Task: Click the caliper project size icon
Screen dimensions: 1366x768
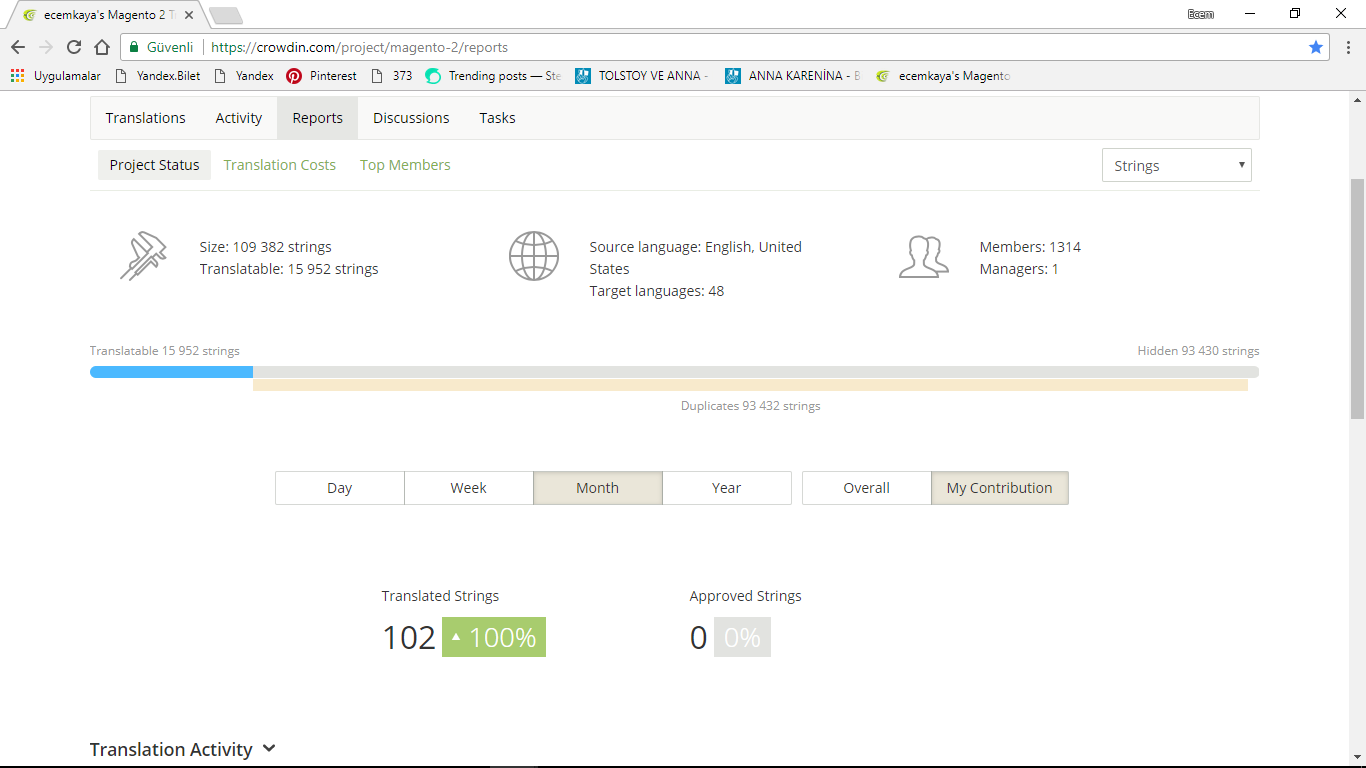Action: [143, 256]
